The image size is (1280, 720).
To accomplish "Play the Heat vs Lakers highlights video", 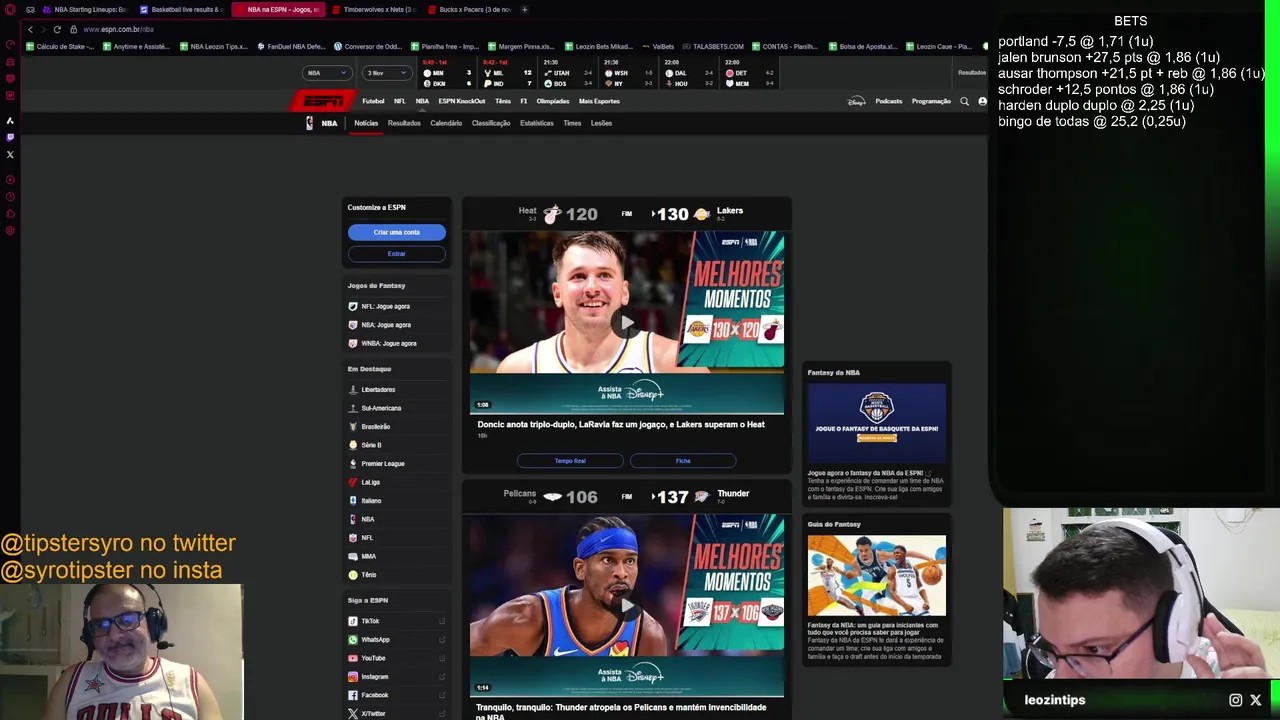I will (627, 322).
